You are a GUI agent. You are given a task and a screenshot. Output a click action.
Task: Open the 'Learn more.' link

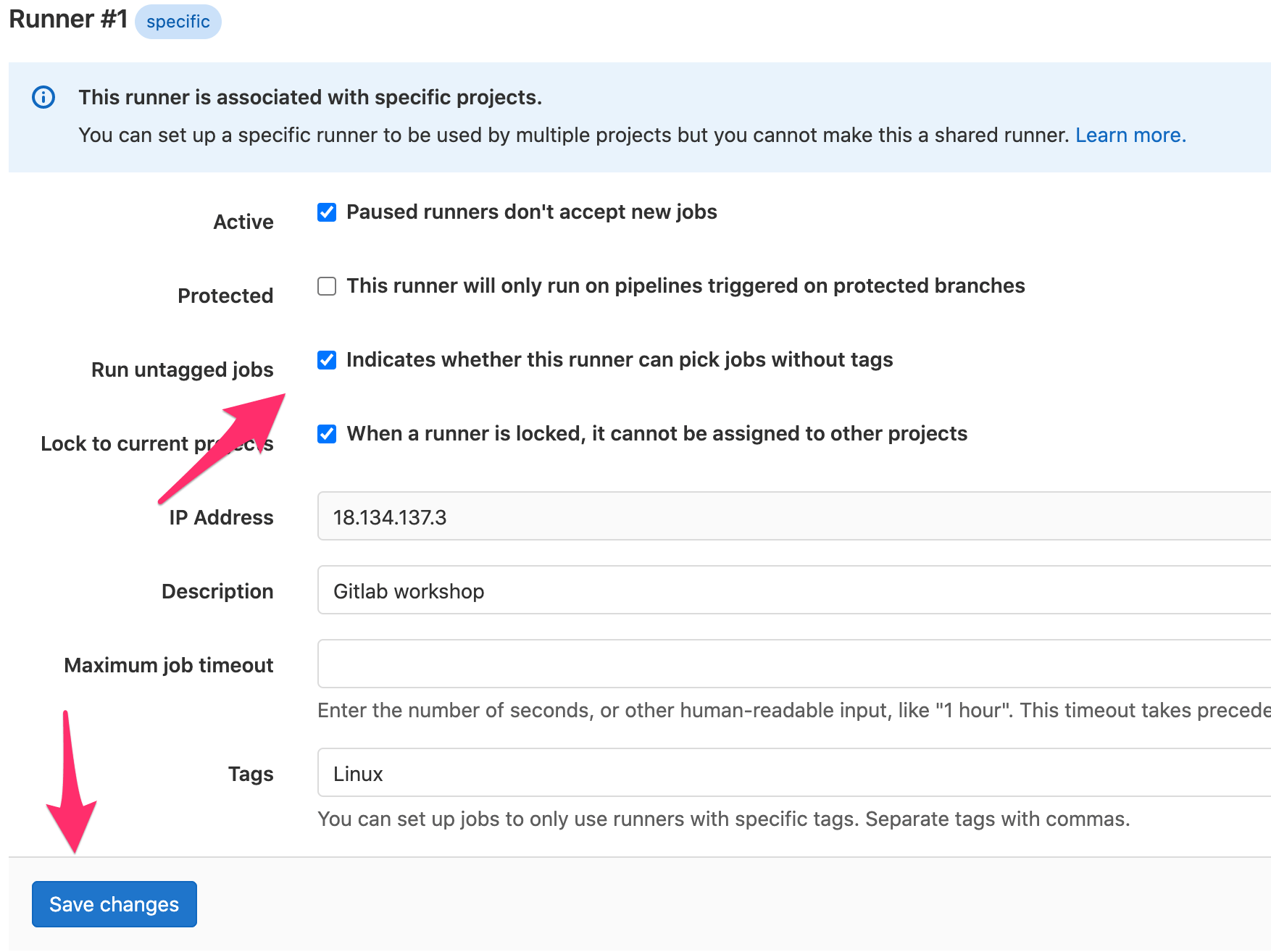[1130, 135]
